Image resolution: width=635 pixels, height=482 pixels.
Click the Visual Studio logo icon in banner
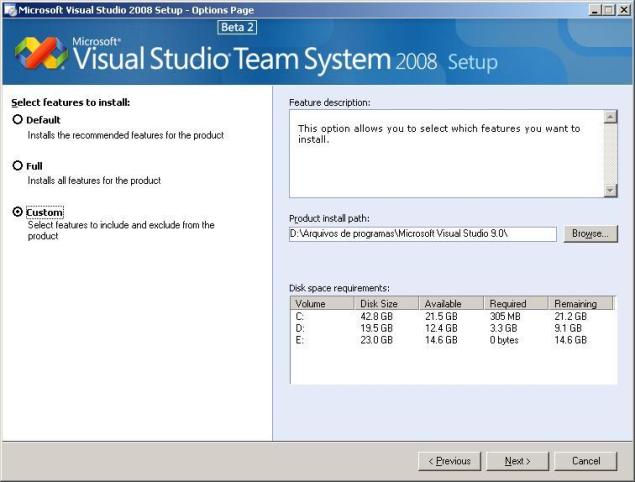coord(40,52)
